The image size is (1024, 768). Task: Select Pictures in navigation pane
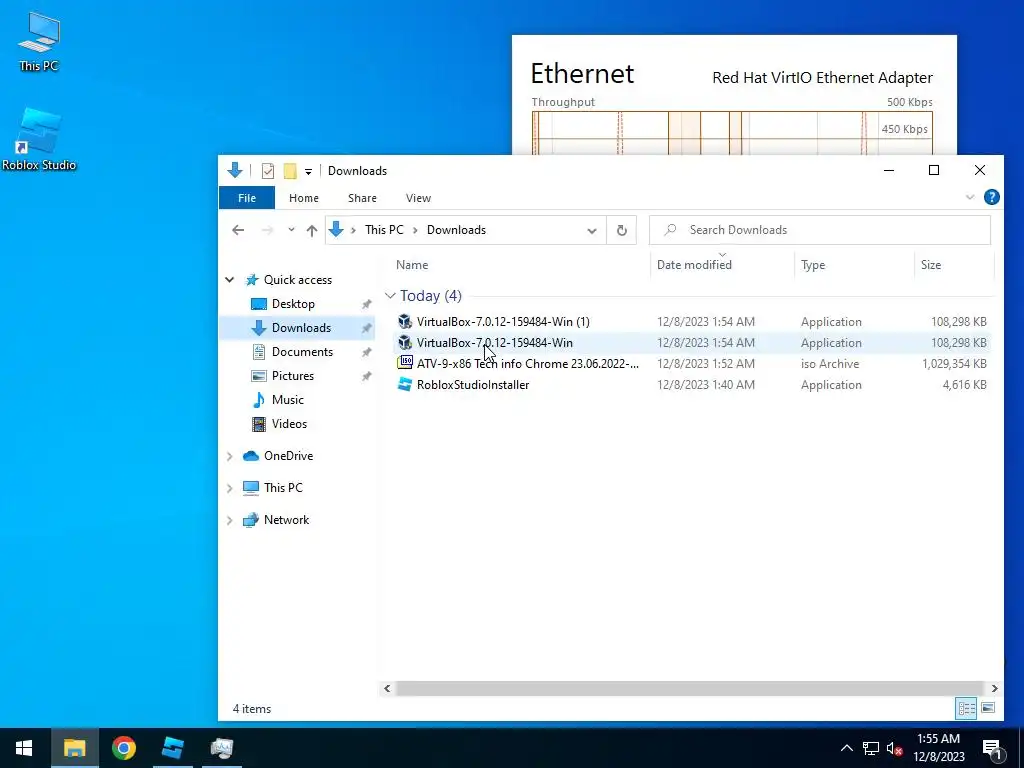coord(293,376)
